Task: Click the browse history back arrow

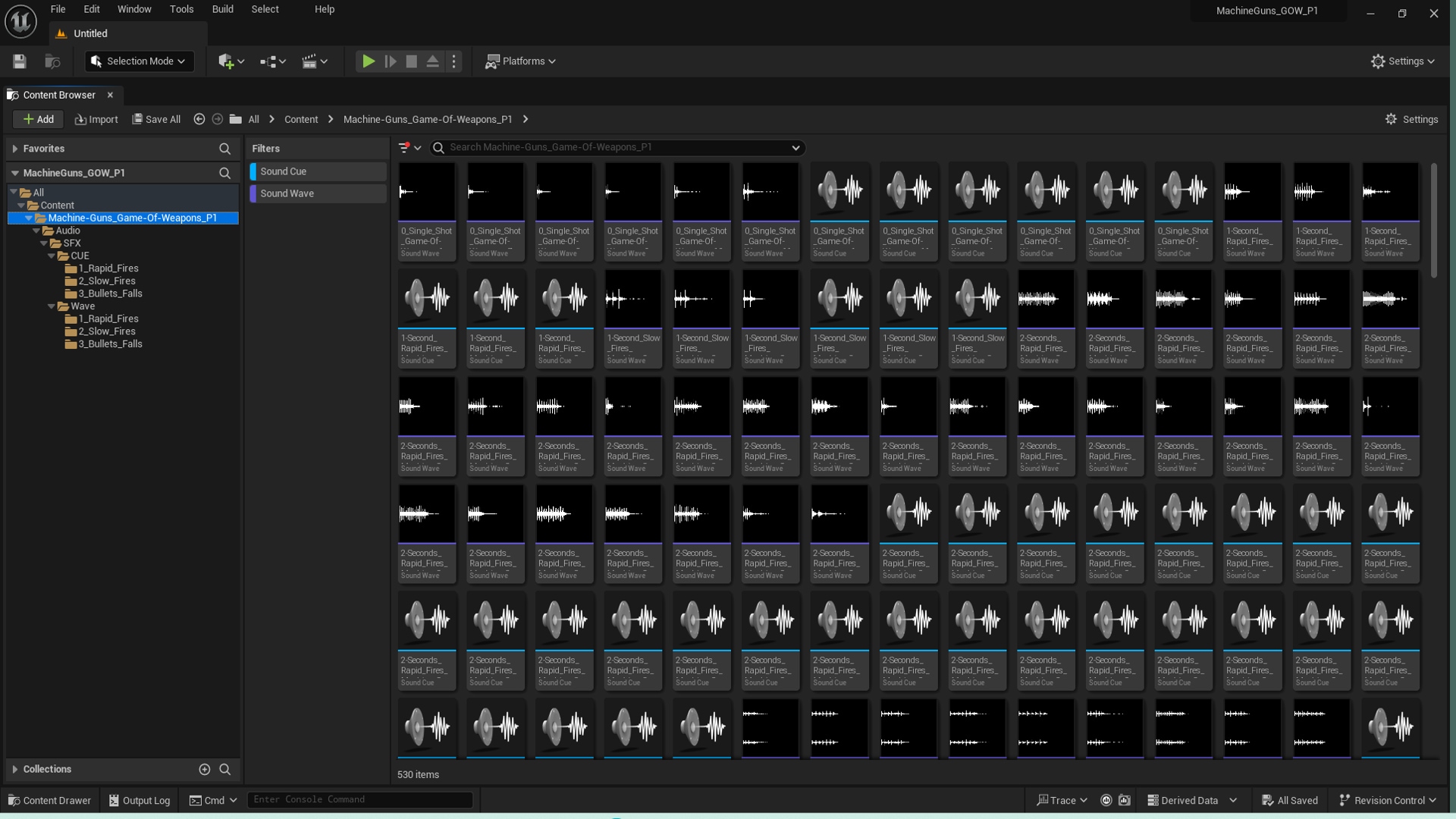Action: [199, 119]
